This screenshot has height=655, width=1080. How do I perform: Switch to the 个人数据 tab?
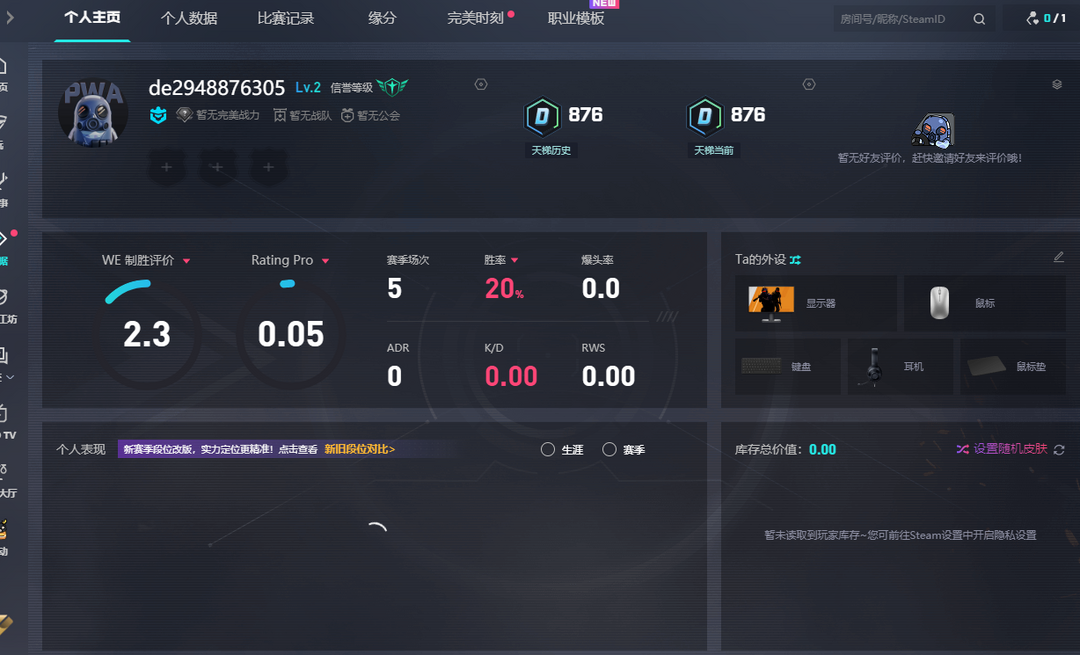click(x=189, y=18)
